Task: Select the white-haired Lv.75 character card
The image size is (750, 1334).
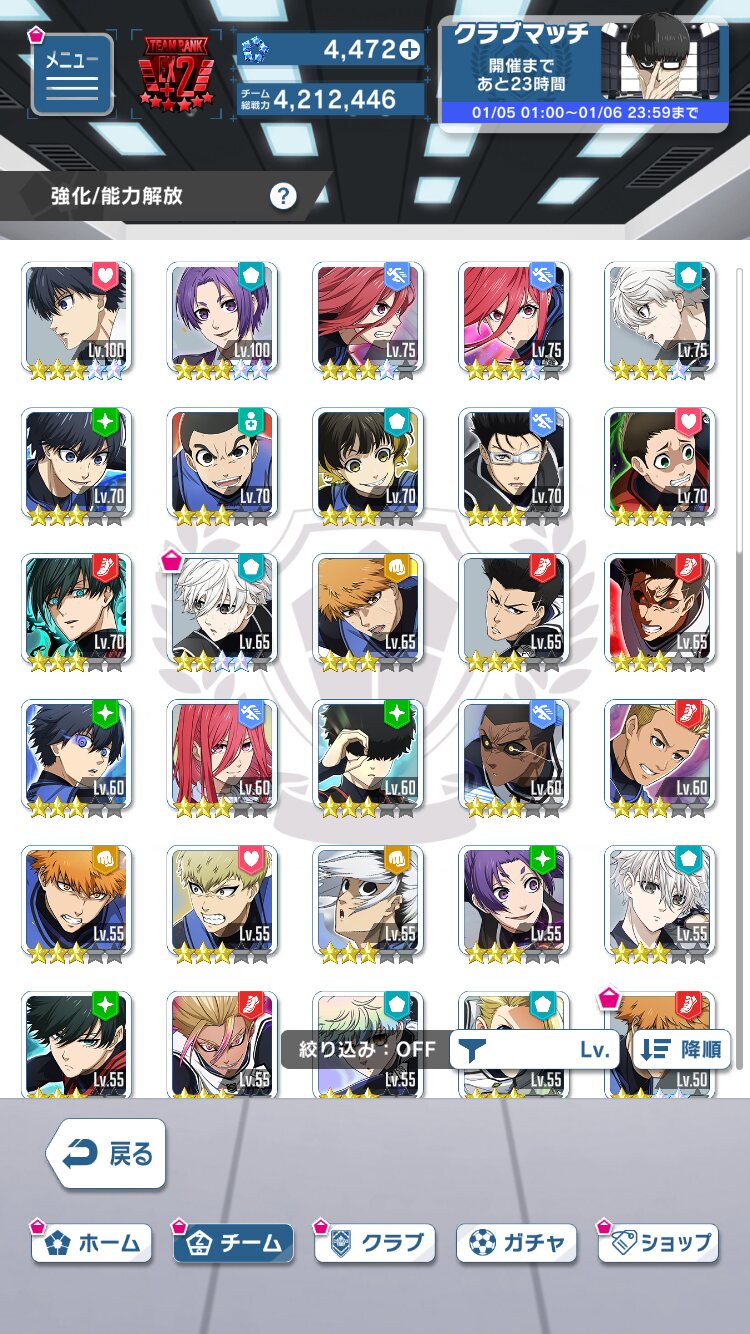Action: pos(659,321)
